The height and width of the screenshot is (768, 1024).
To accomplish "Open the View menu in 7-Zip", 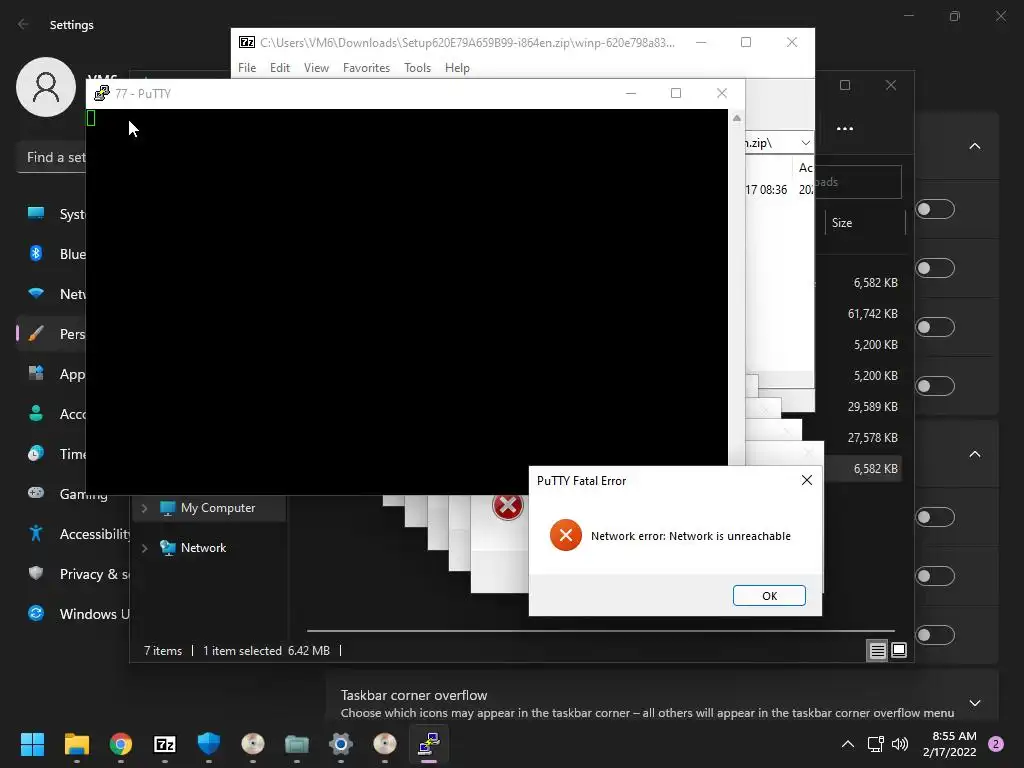I will (316, 68).
